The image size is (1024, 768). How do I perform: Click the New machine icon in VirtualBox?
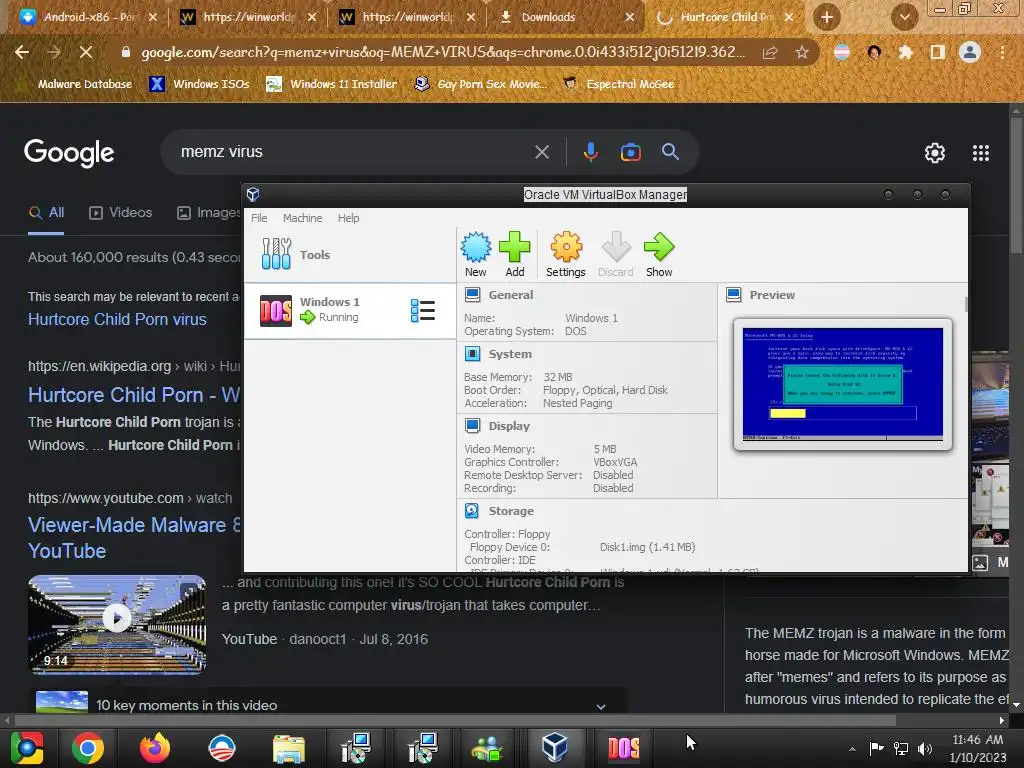(x=475, y=247)
